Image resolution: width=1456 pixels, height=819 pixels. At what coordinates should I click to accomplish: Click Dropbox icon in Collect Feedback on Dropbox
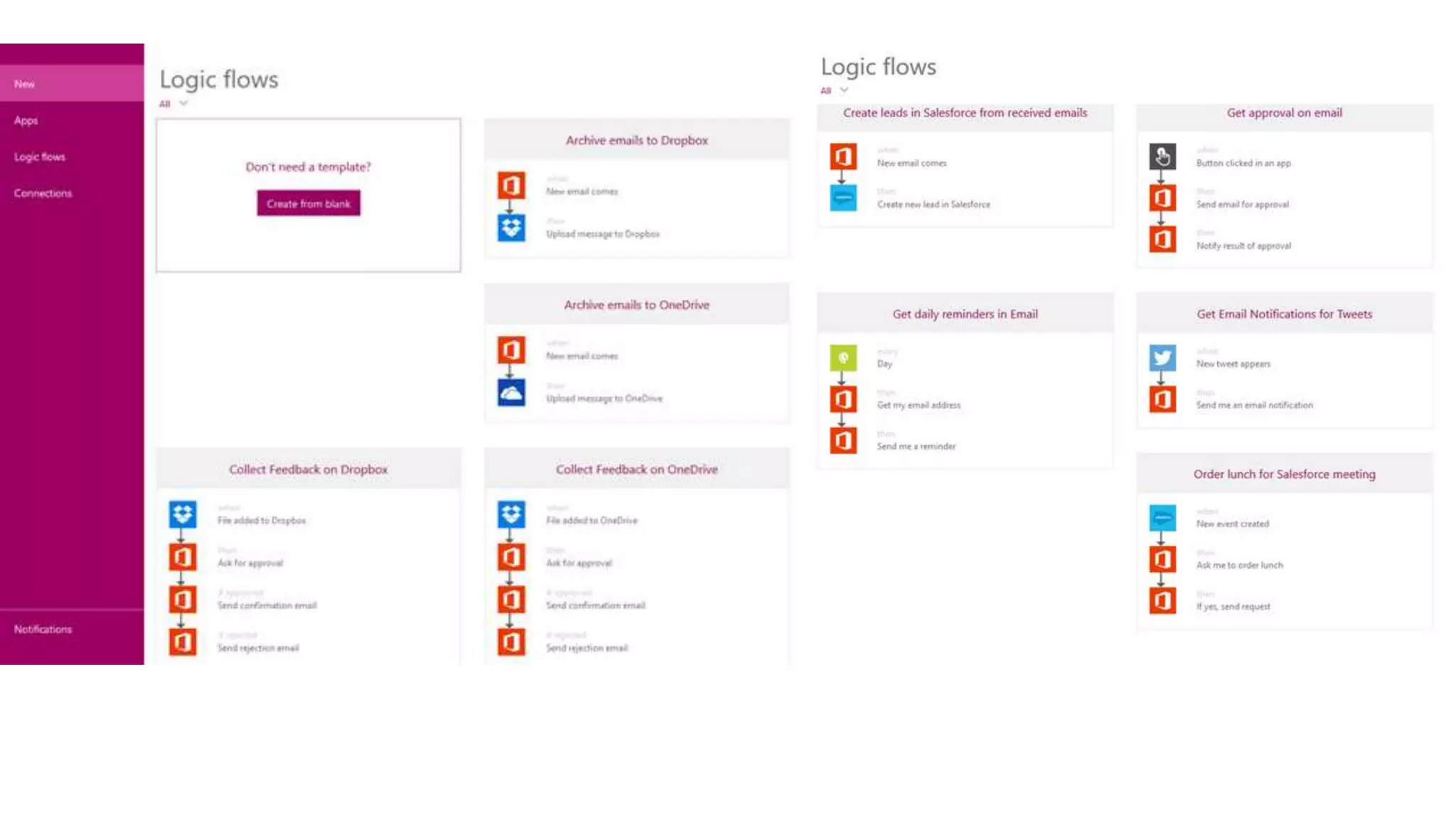(183, 514)
